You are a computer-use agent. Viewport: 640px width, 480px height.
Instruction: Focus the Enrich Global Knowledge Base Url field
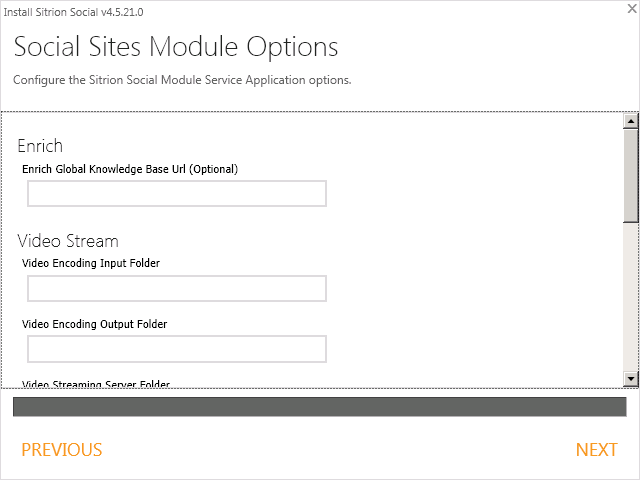point(177,194)
